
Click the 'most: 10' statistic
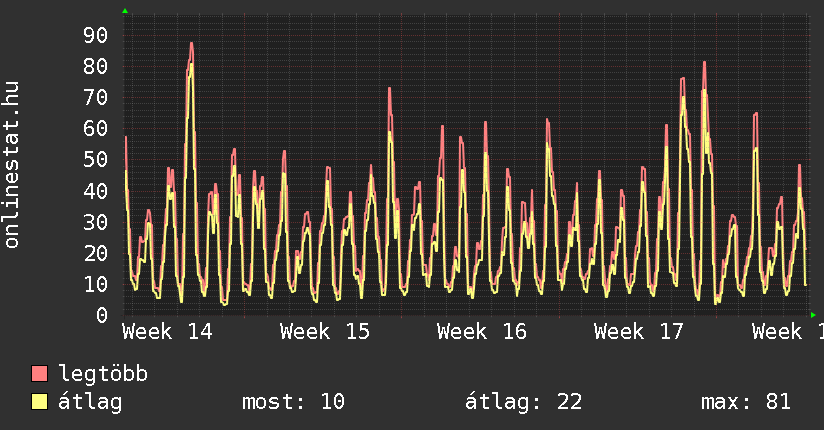click(x=293, y=402)
